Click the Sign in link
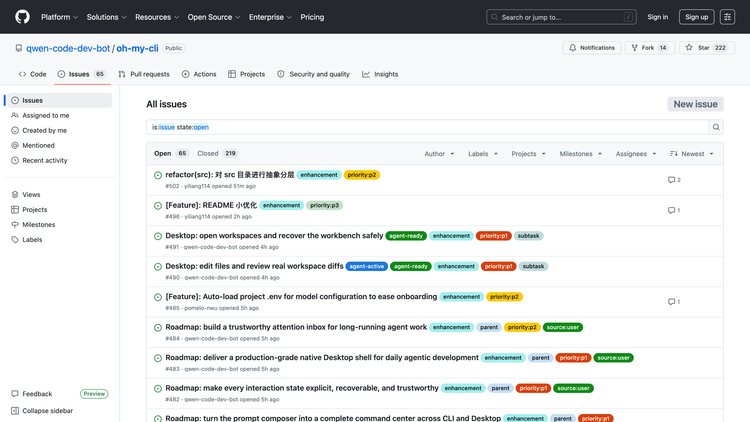The height and width of the screenshot is (422, 750). pyautogui.click(x=658, y=17)
